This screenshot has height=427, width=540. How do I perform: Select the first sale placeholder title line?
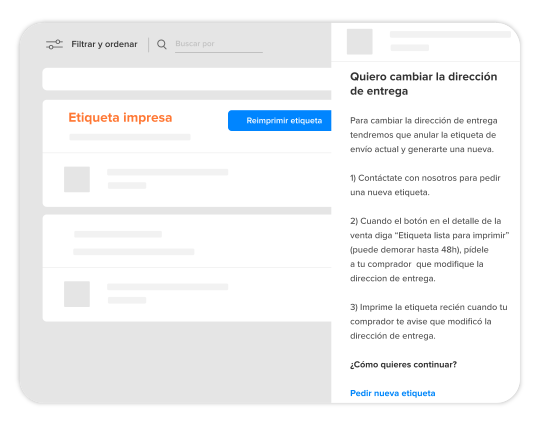[x=167, y=172]
